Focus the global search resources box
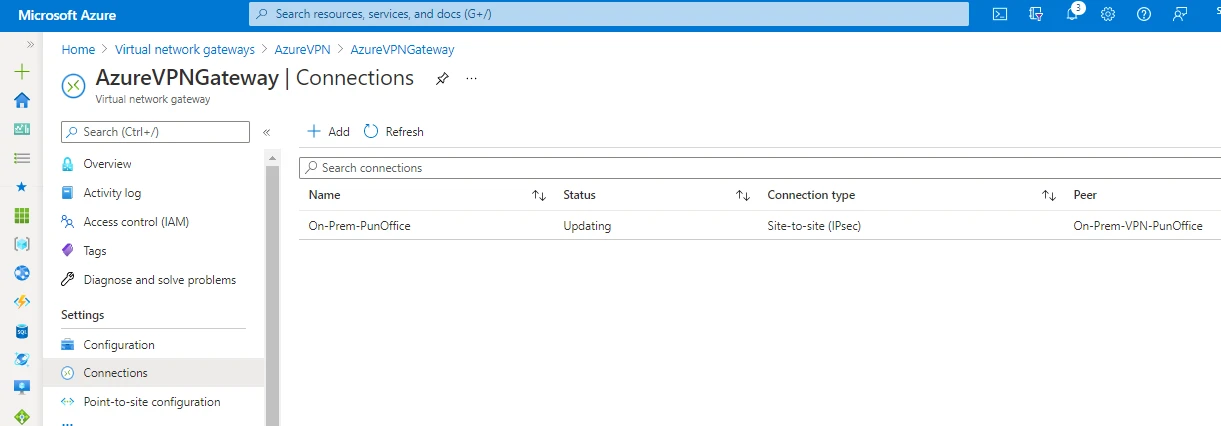 pos(608,14)
